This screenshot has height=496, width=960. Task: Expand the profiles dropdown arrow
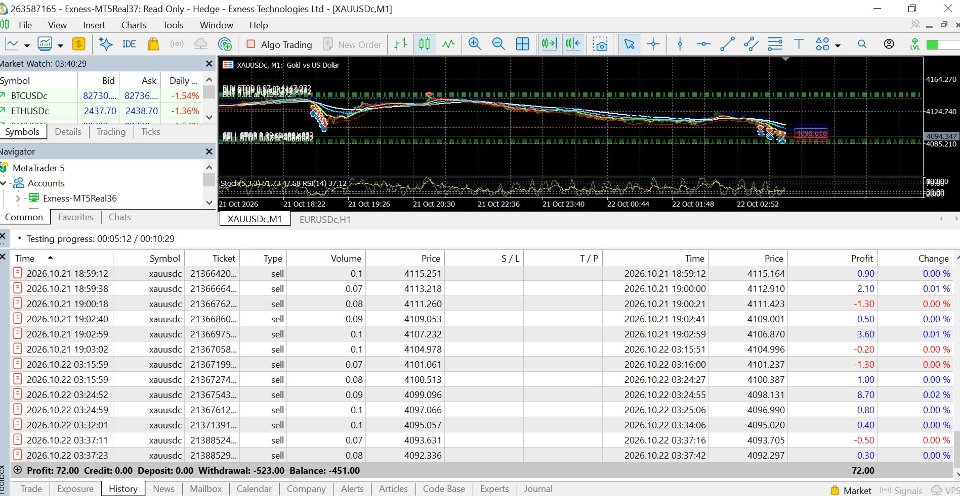[x=61, y=45]
